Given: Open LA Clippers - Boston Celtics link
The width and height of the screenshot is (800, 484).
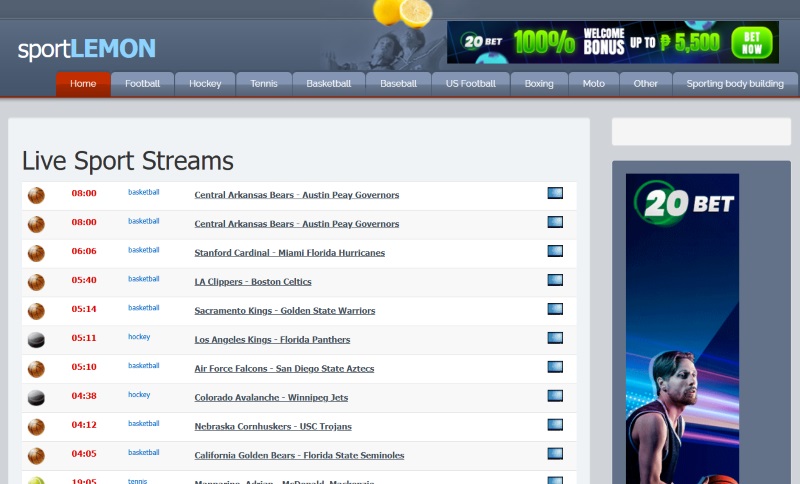Looking at the screenshot, I should coord(253,282).
